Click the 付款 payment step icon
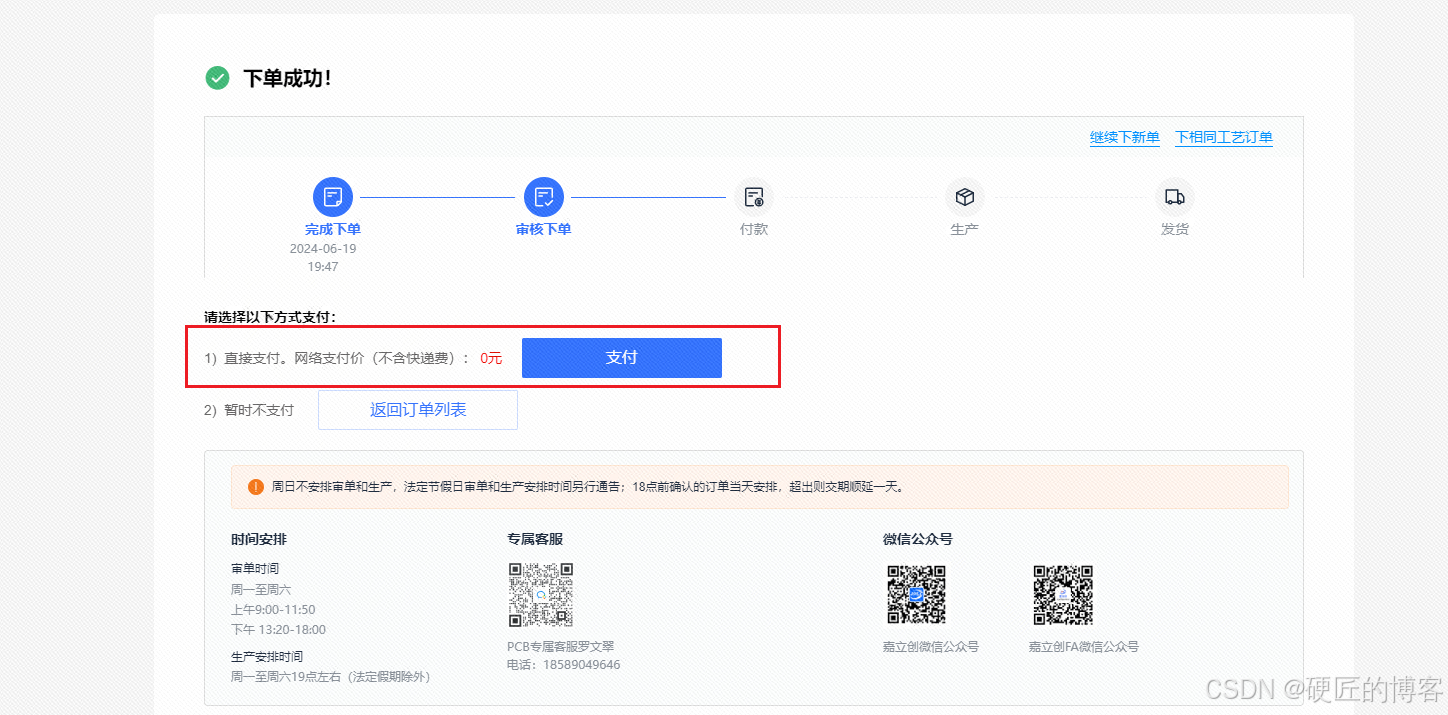Image resolution: width=1448 pixels, height=715 pixels. [x=754, y=197]
